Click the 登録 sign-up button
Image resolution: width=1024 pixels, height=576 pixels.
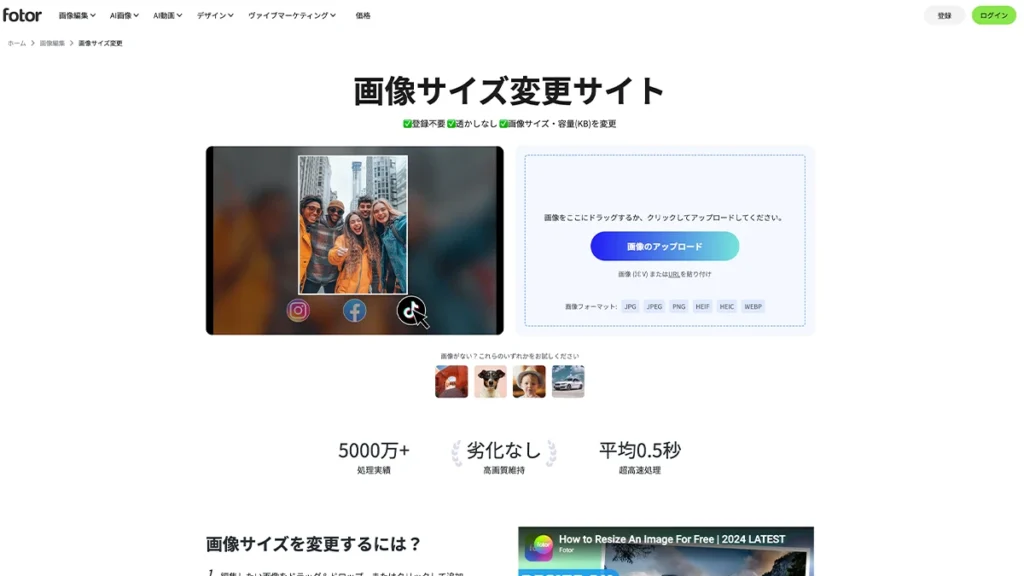point(944,16)
